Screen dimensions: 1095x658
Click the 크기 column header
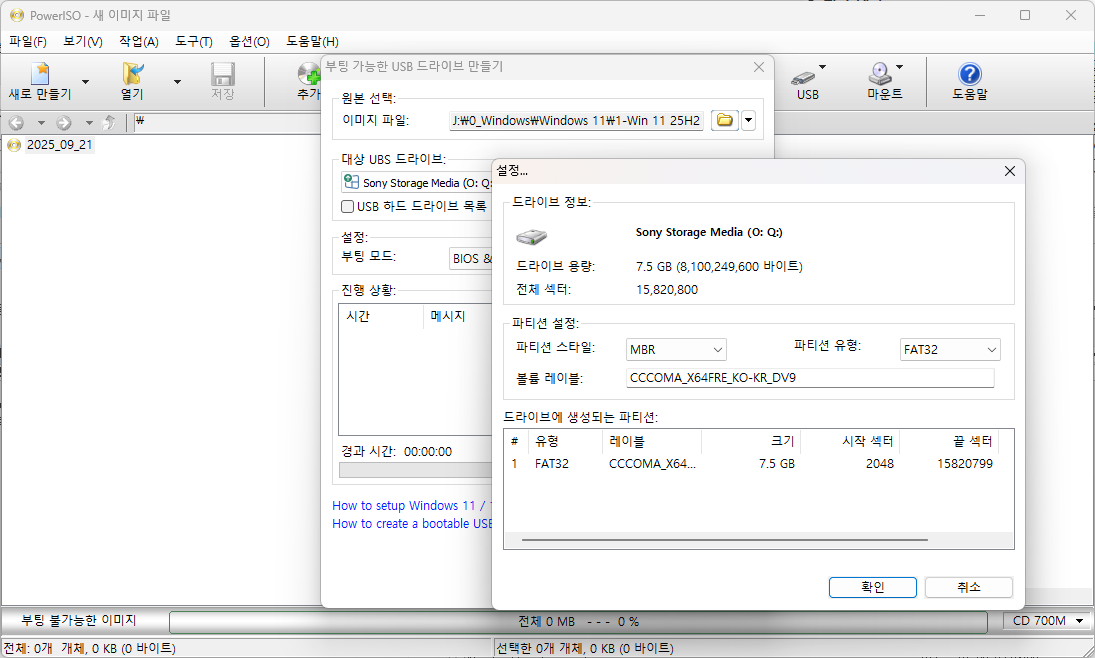click(751, 441)
